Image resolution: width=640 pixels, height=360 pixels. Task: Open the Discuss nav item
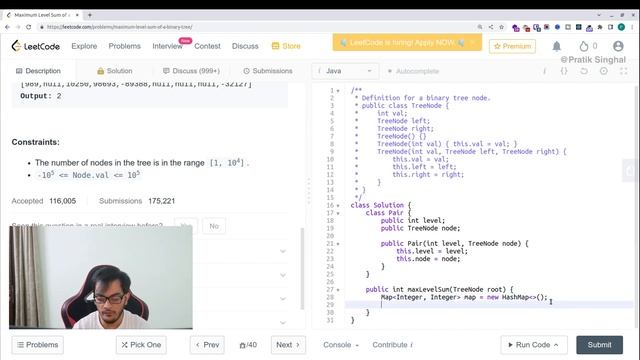tap(245, 46)
